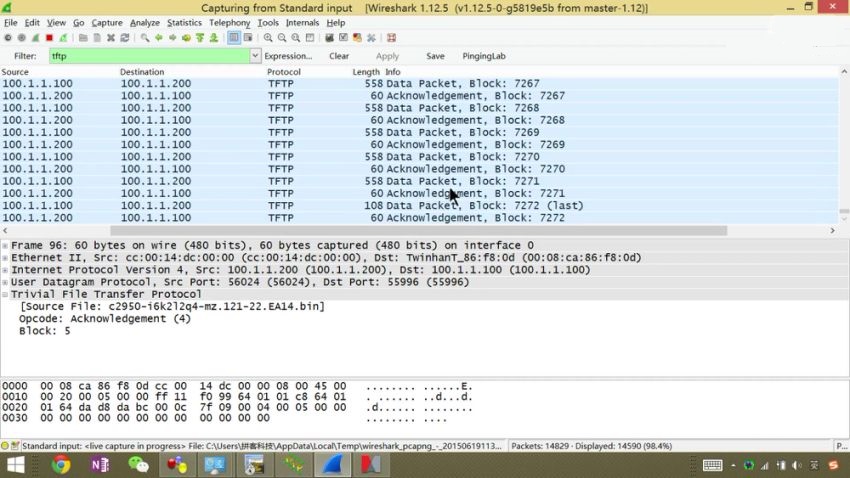Click the Windows Start button
850x478 pixels.
(16, 465)
